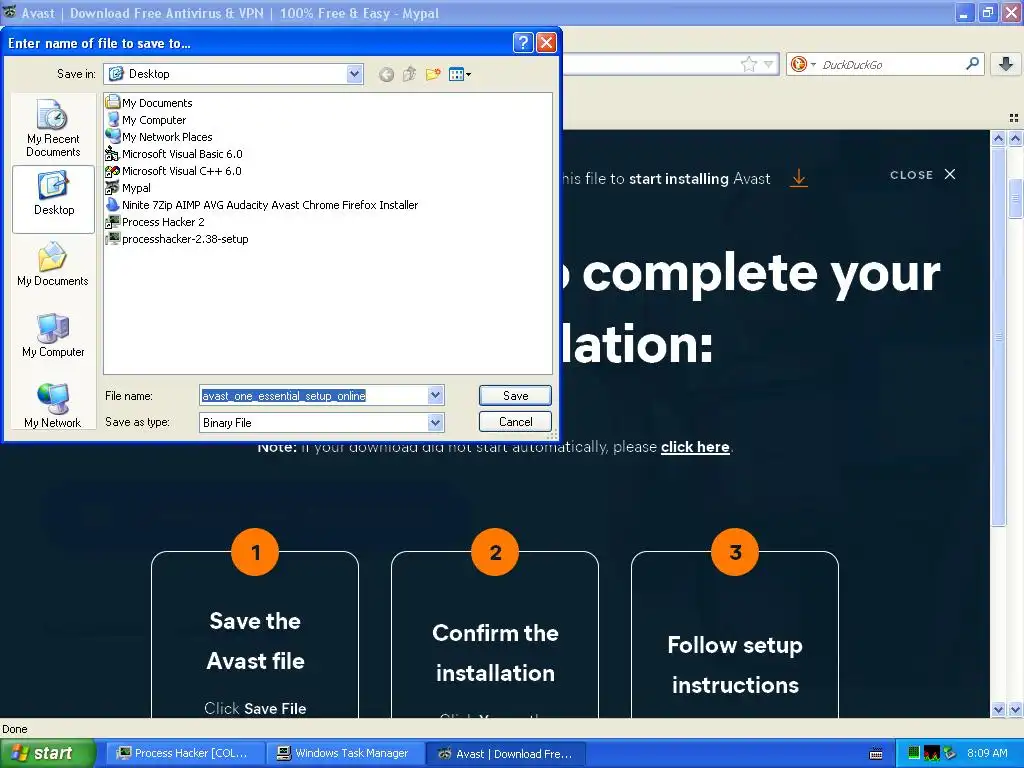Select processhacker-2.38-setup file
The width and height of the screenshot is (1024, 768).
click(177, 238)
